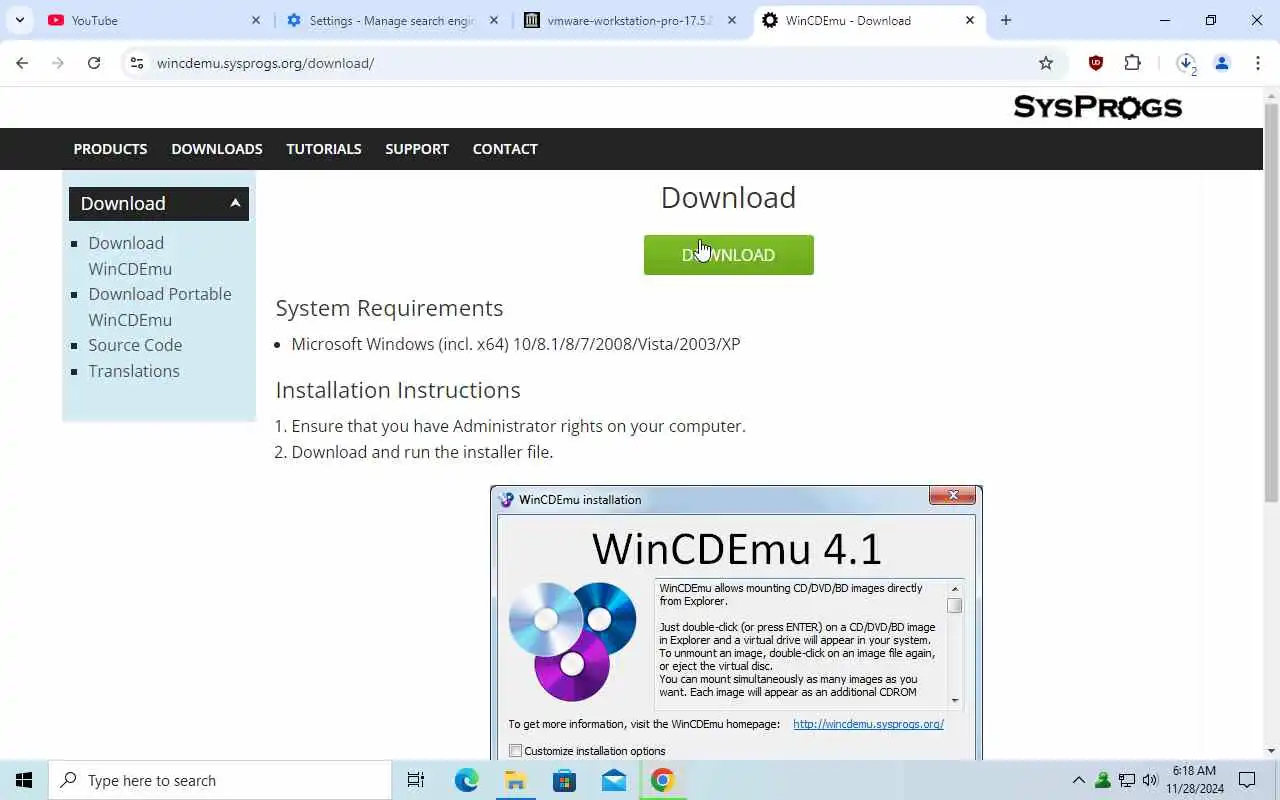
Task: Open the Translations sidebar link
Action: [x=134, y=371]
